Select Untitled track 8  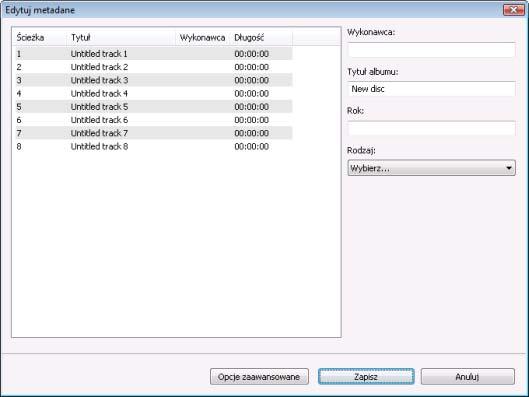coord(99,146)
